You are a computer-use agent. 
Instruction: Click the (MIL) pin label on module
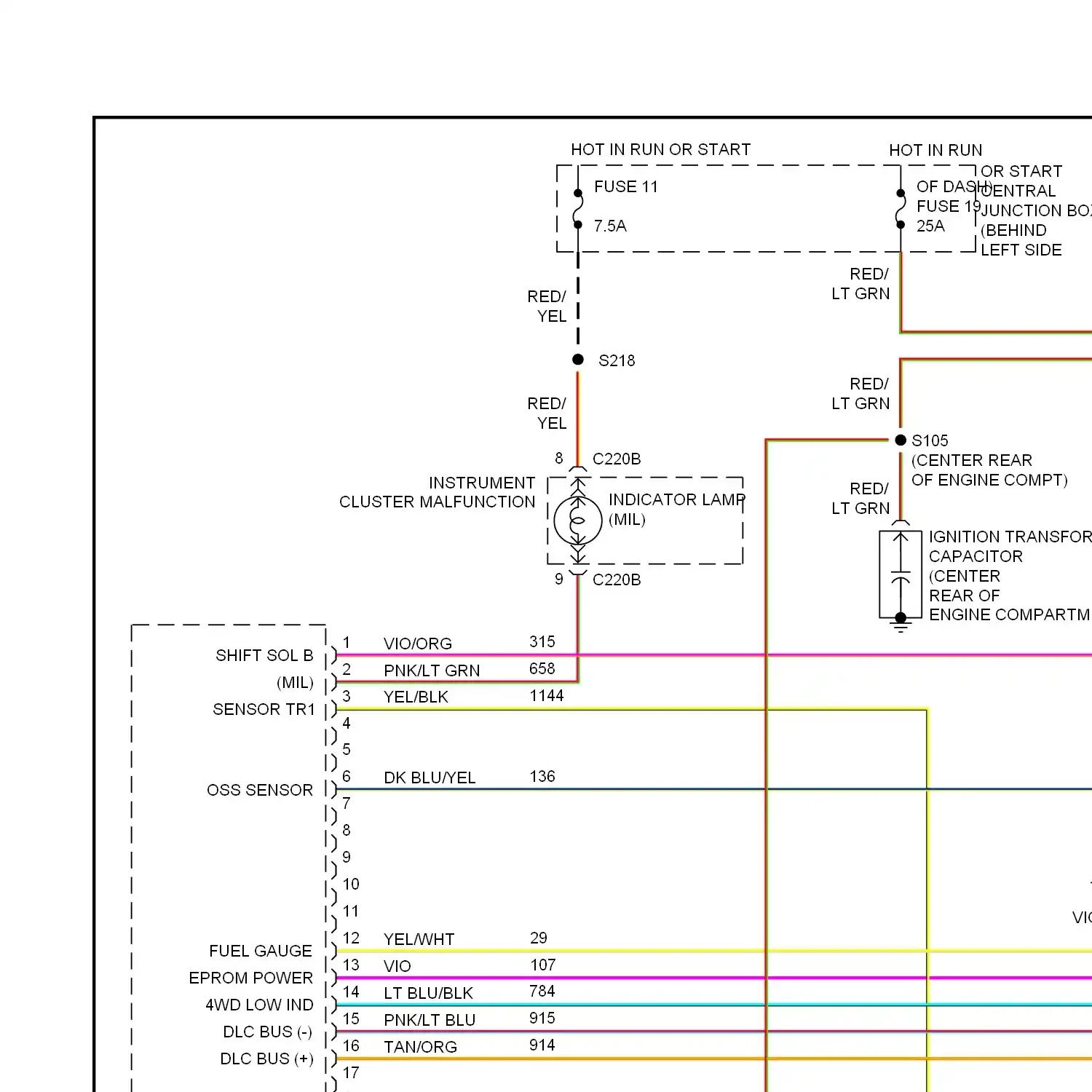point(295,683)
